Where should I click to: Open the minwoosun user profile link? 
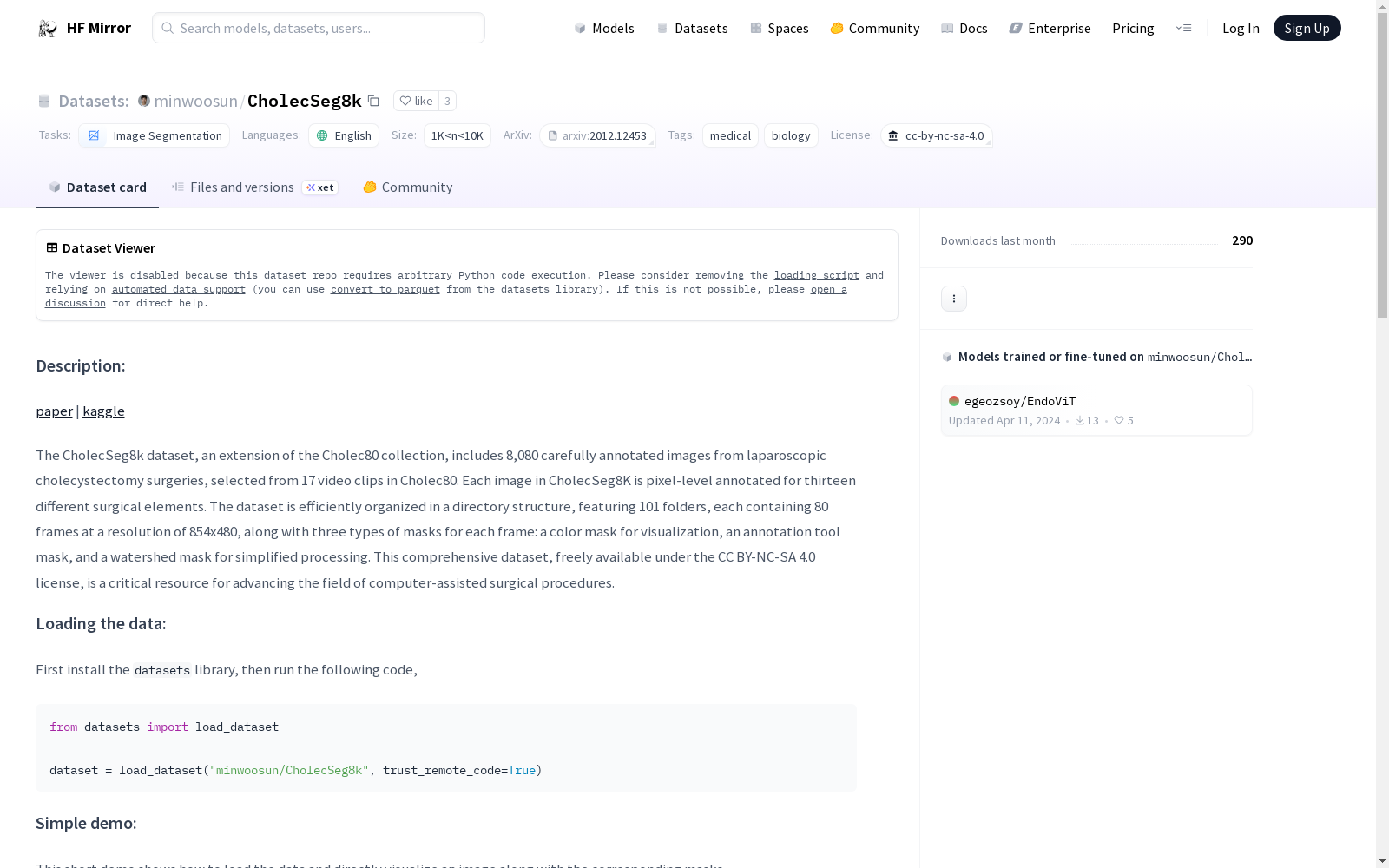[x=196, y=101]
